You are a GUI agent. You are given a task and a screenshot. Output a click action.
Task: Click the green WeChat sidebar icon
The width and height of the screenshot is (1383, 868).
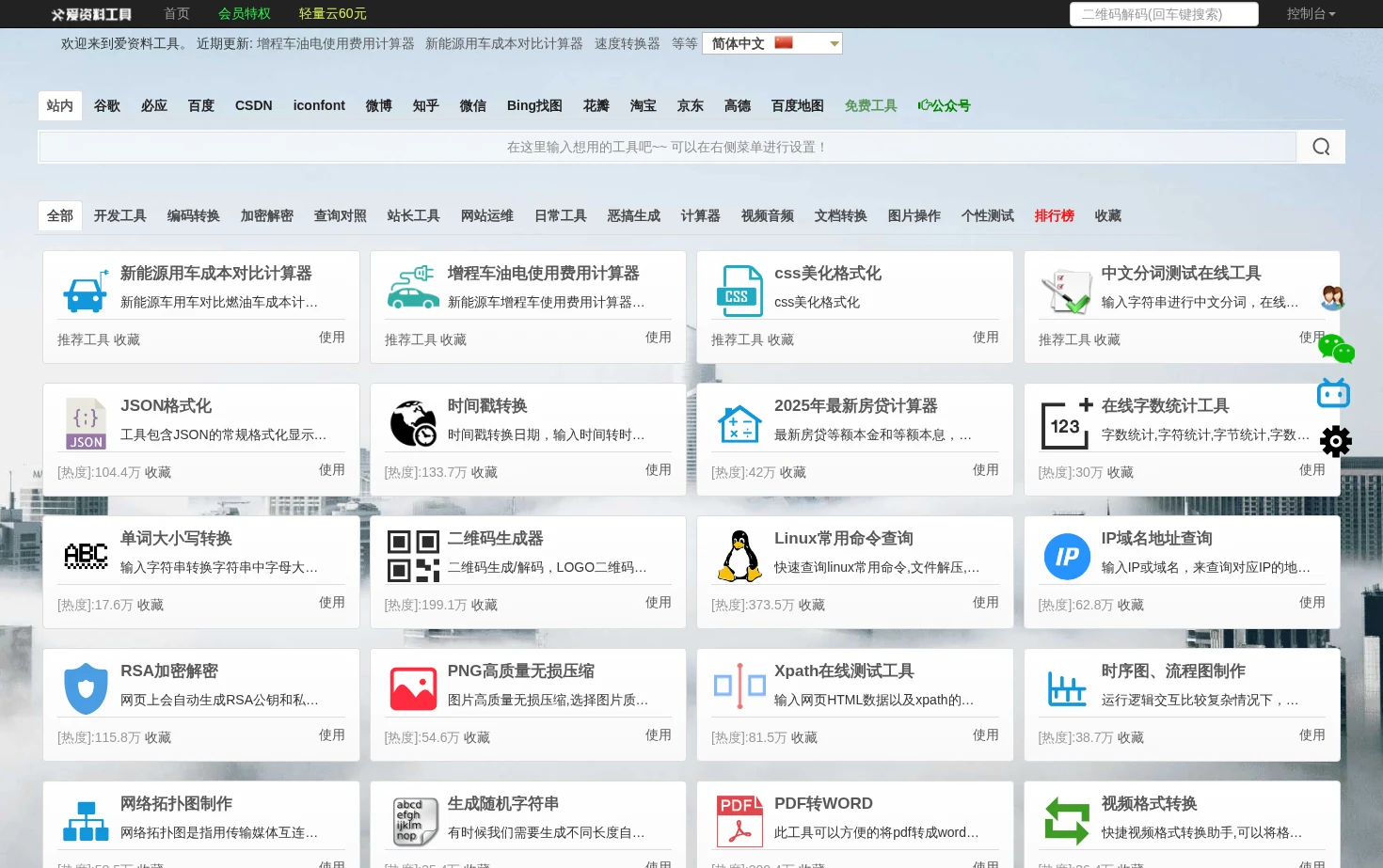1336,349
